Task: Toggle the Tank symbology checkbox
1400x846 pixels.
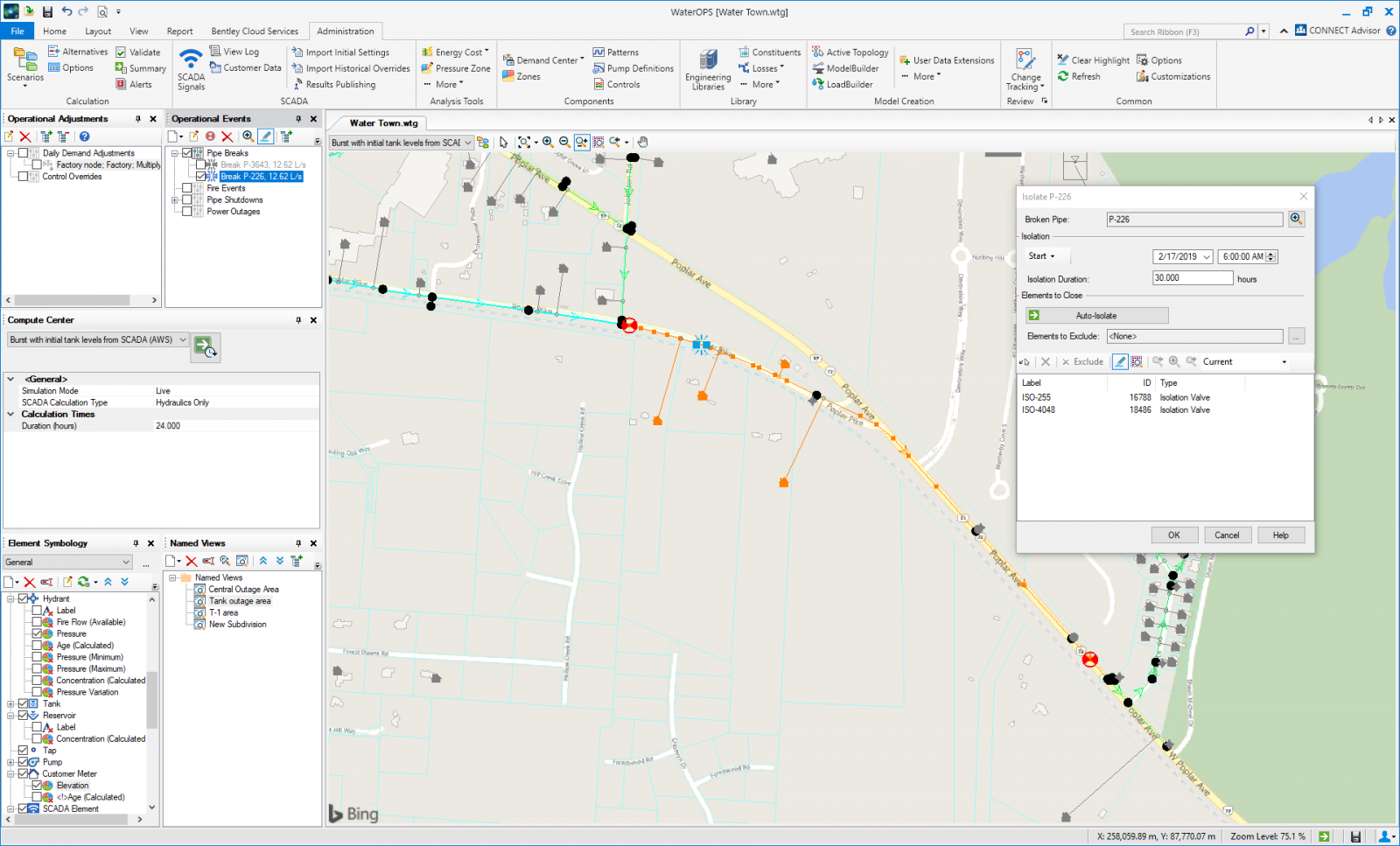Action: (x=23, y=703)
